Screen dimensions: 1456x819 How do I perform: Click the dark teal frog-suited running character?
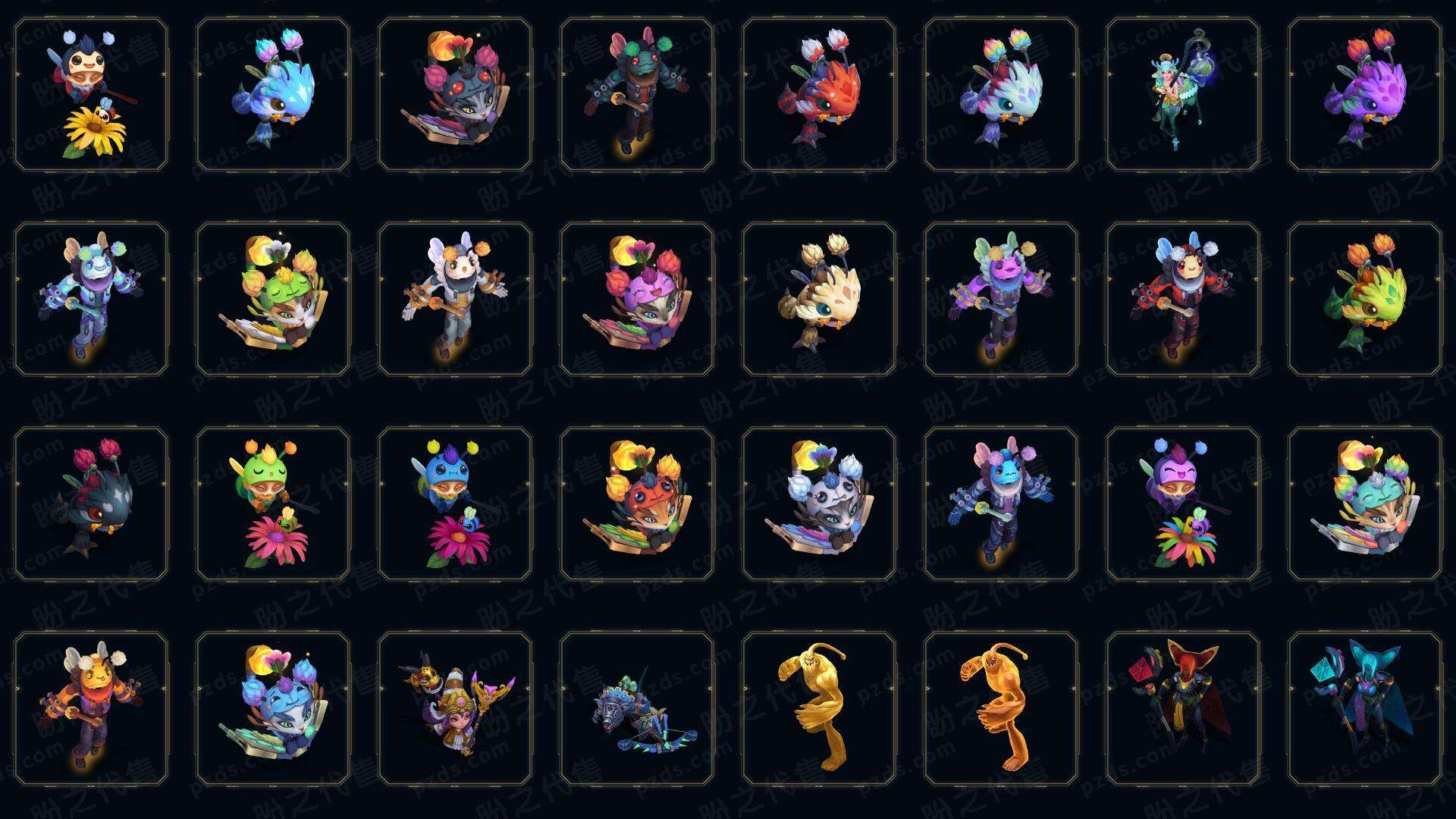tap(637, 95)
